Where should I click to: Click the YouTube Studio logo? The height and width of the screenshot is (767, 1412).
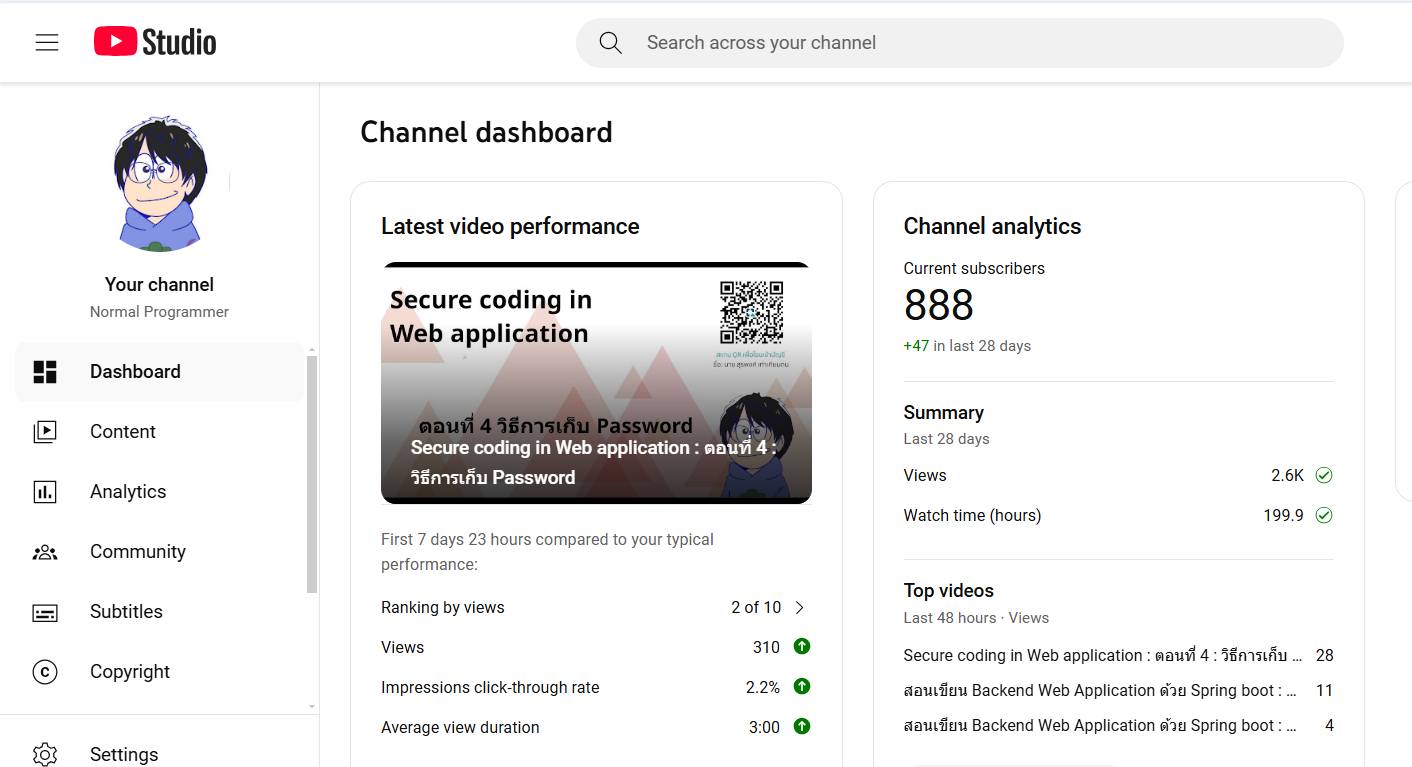point(155,42)
